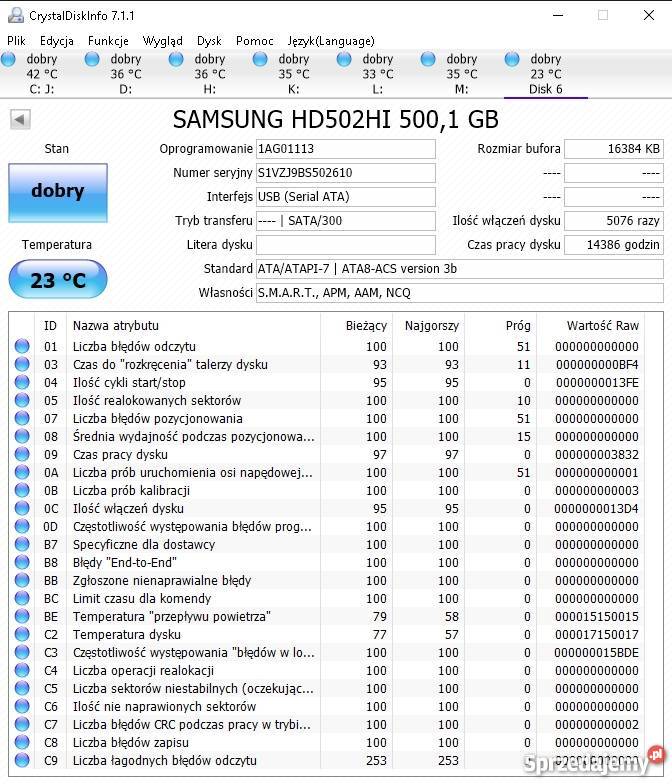The image size is (672, 784).
Task: Click the Interfejs field USB (Serial ATA)
Action: (346, 197)
